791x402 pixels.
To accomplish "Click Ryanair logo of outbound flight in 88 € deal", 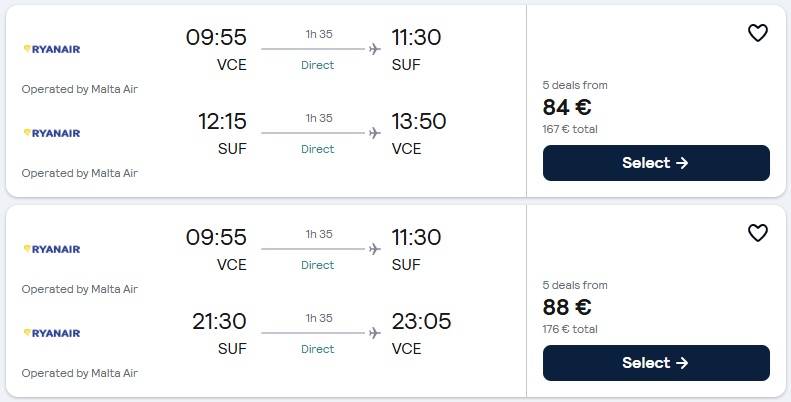I will [x=52, y=249].
